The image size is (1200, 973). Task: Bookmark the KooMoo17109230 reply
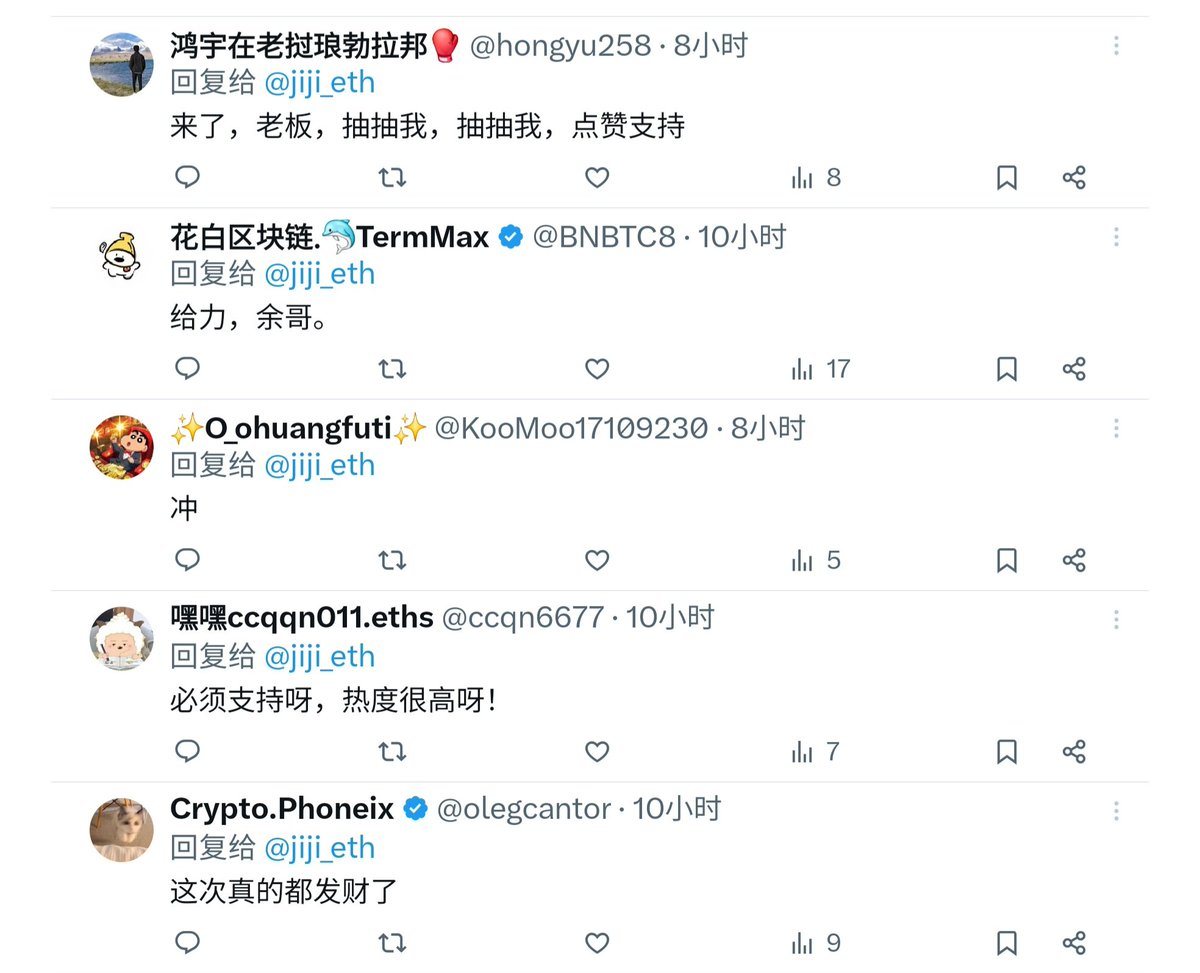1007,560
